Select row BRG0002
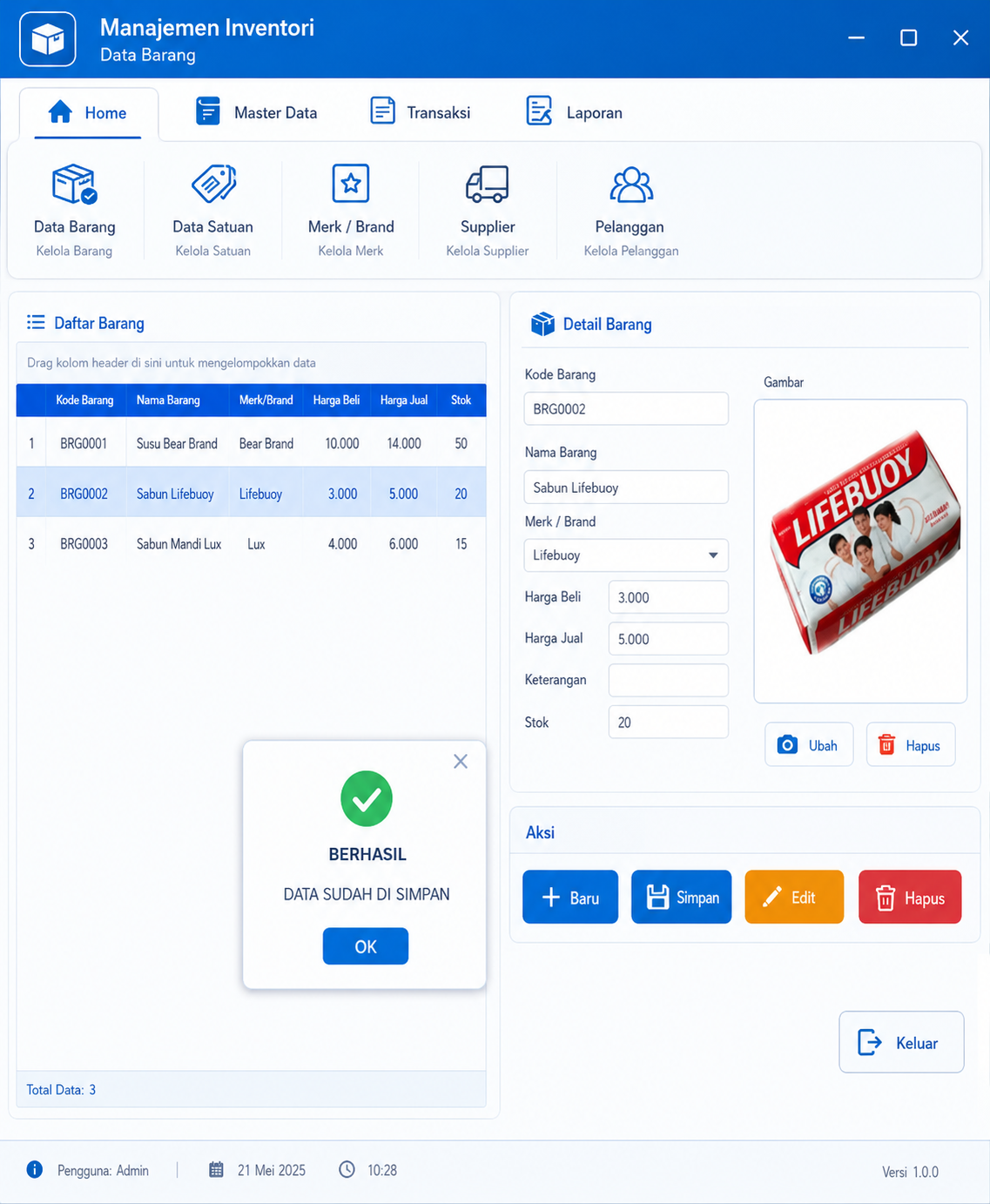This screenshot has width=990, height=1204. pyautogui.click(x=251, y=494)
